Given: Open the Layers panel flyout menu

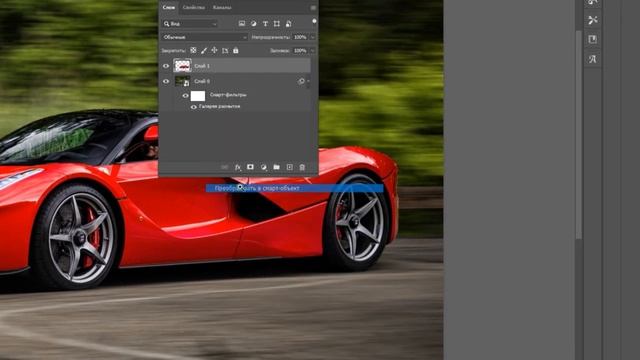Looking at the screenshot, I should pyautogui.click(x=313, y=8).
